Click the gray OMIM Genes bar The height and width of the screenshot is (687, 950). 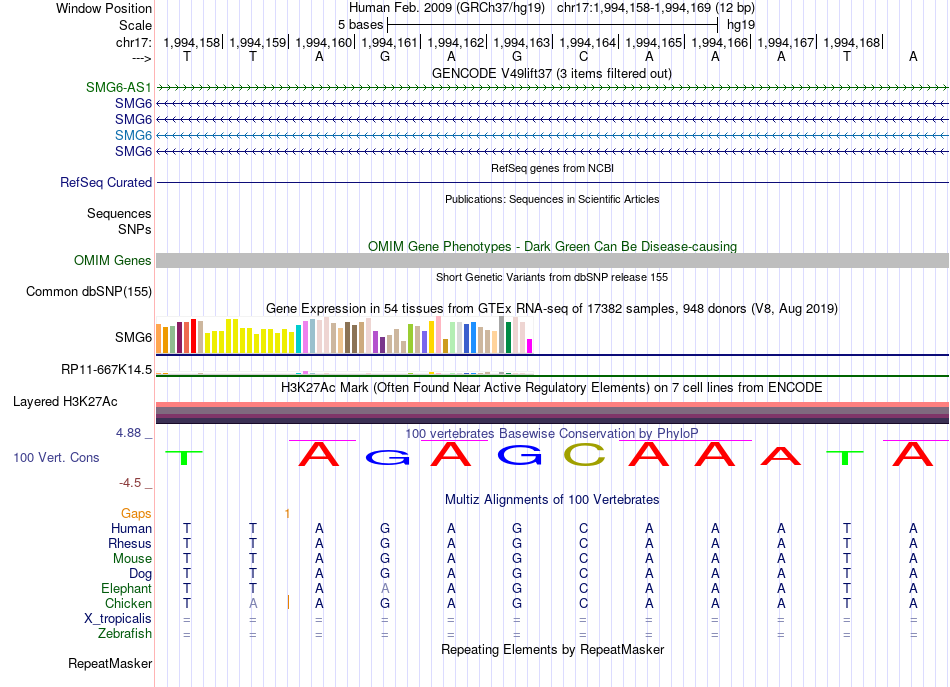552,261
